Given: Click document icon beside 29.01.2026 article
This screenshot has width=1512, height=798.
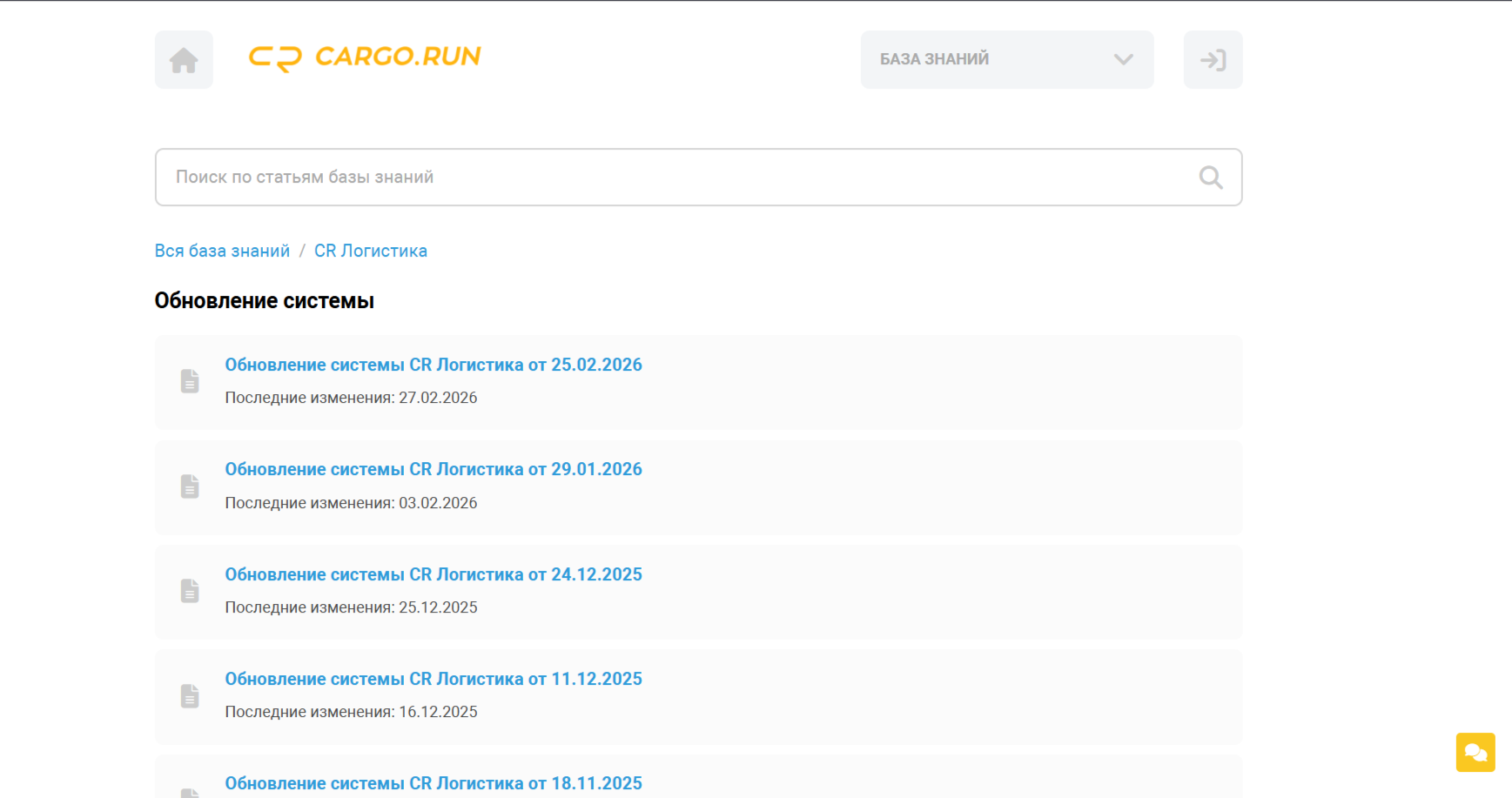Looking at the screenshot, I should pyautogui.click(x=190, y=486).
